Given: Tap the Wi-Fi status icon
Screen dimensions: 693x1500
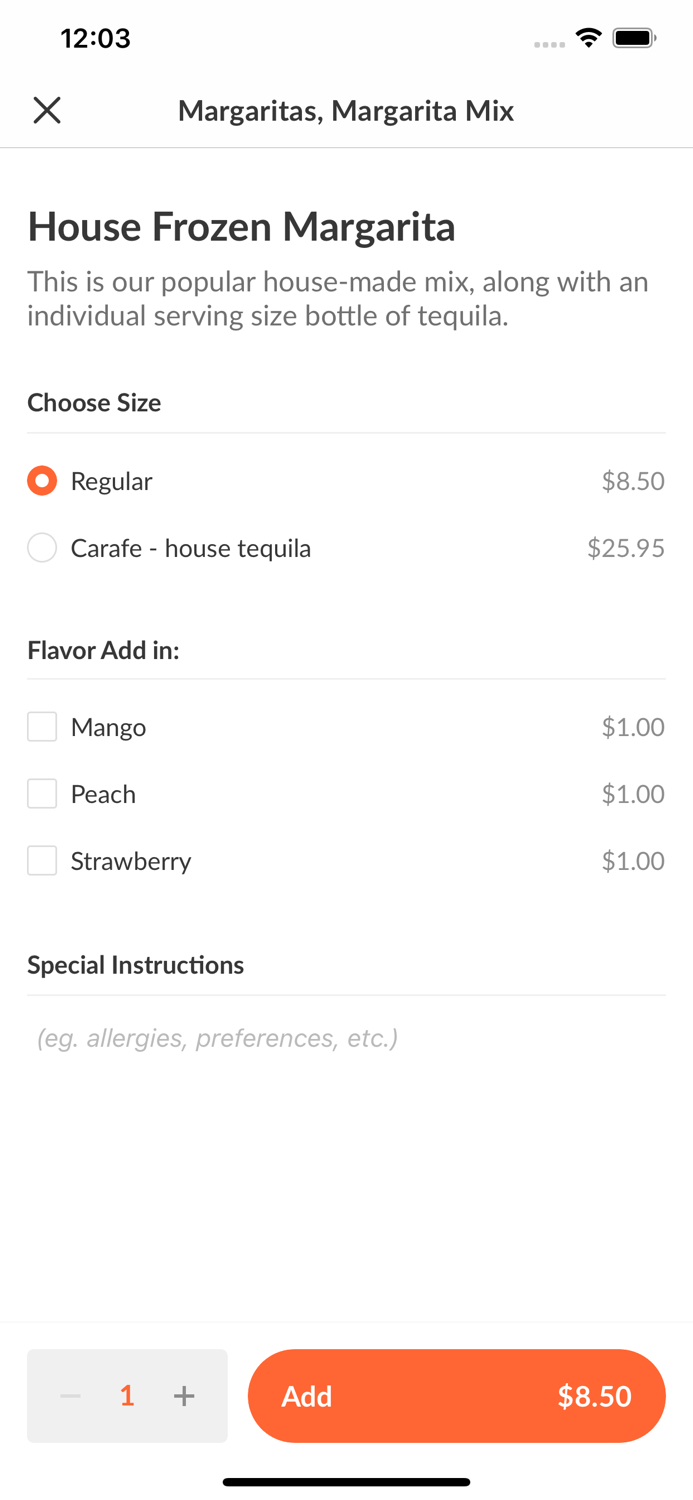Looking at the screenshot, I should 588,37.
